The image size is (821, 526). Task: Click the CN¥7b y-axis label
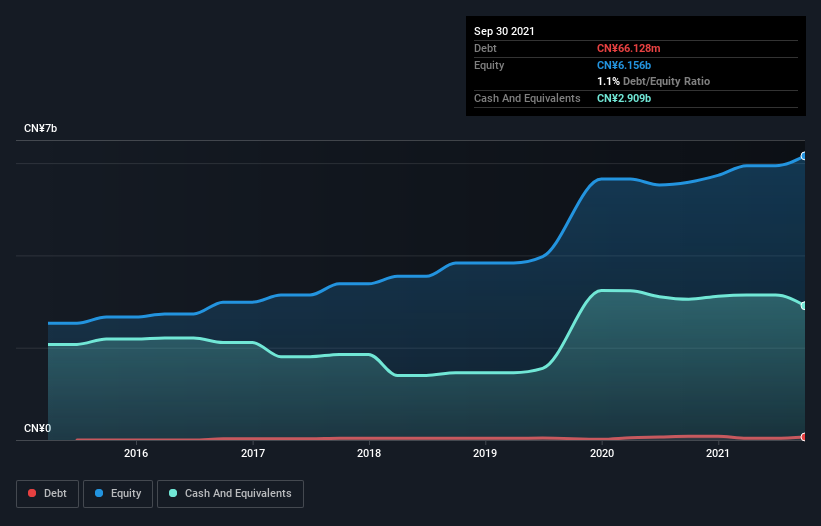click(x=40, y=129)
